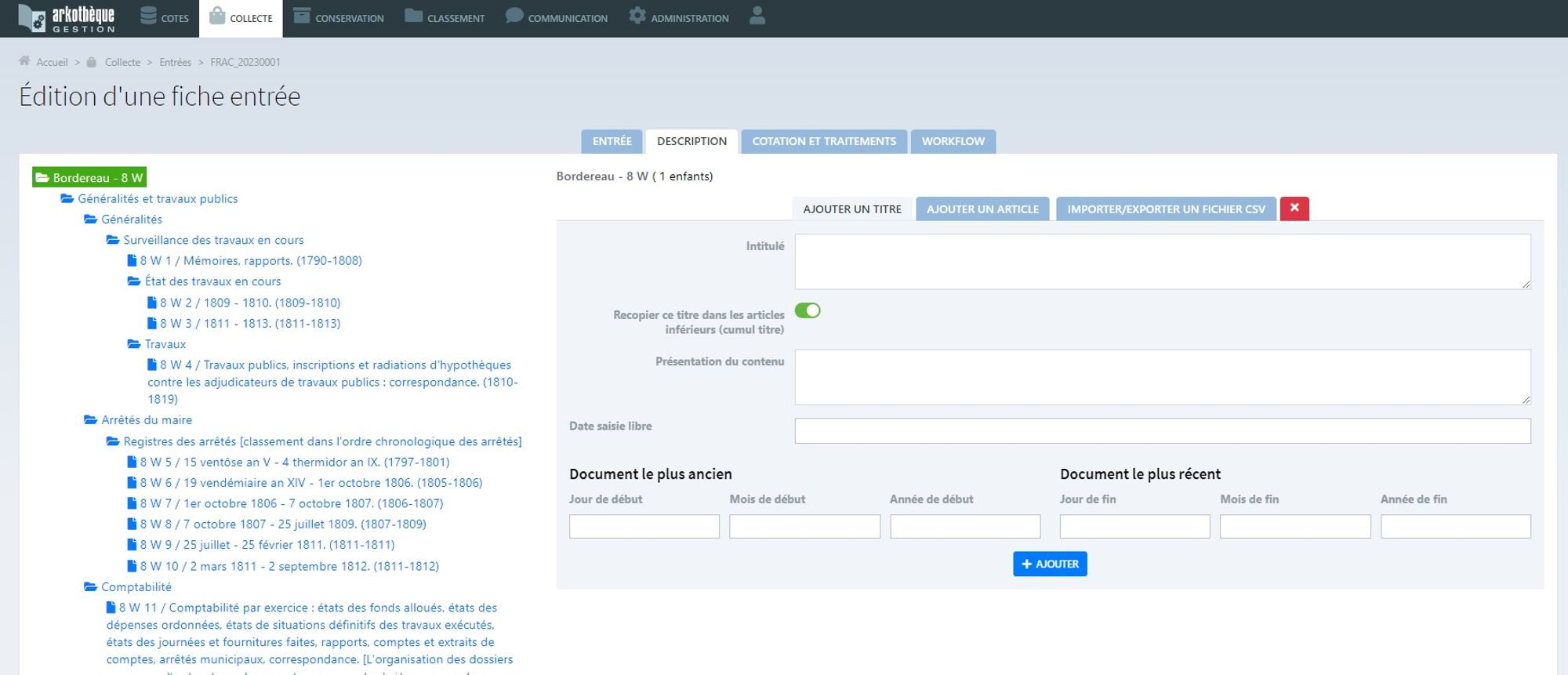The width and height of the screenshot is (1568, 675).
Task: Open the Communication speech bubble menu
Action: (x=557, y=17)
